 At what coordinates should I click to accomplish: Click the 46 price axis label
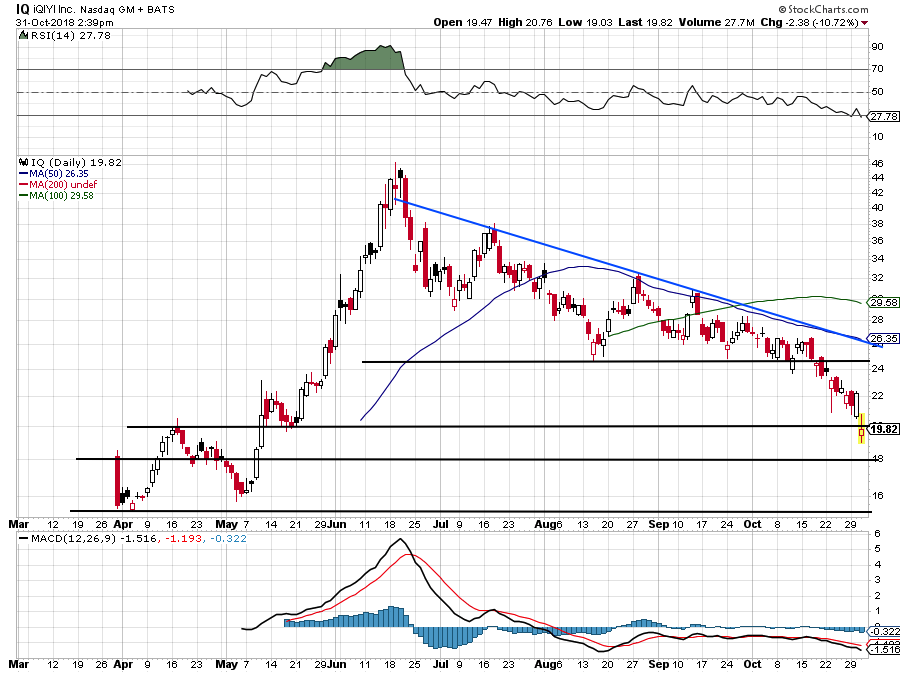[x=877, y=164]
